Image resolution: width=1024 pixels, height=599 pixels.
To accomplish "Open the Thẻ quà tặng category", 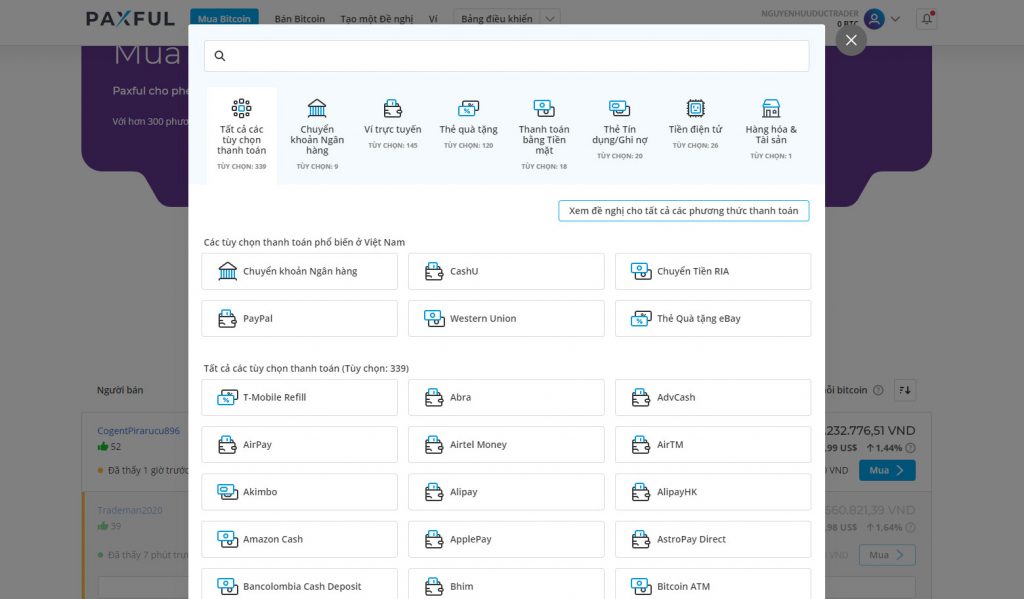I will tap(468, 124).
